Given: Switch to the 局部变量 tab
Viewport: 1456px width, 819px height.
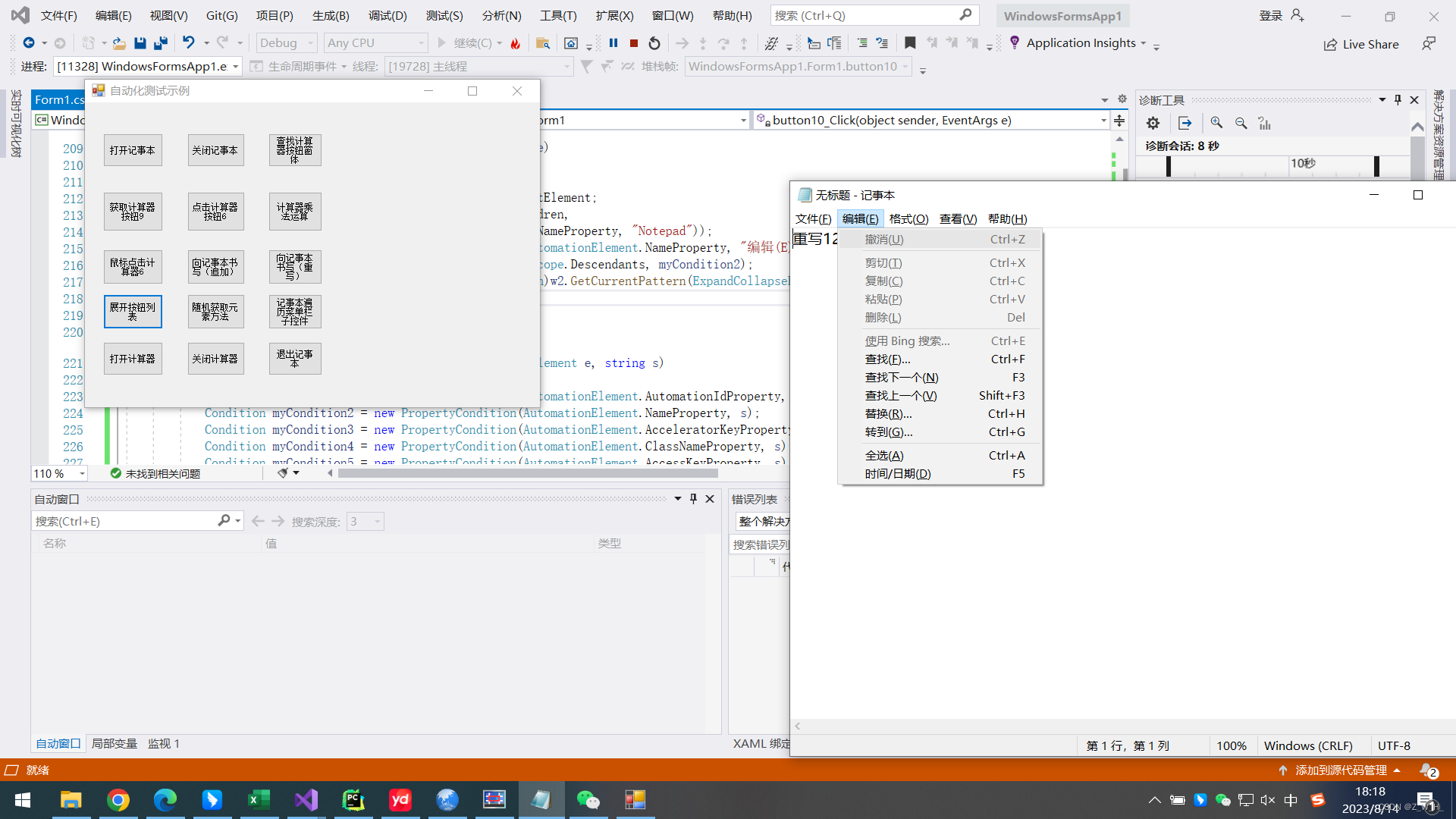Looking at the screenshot, I should (114, 743).
